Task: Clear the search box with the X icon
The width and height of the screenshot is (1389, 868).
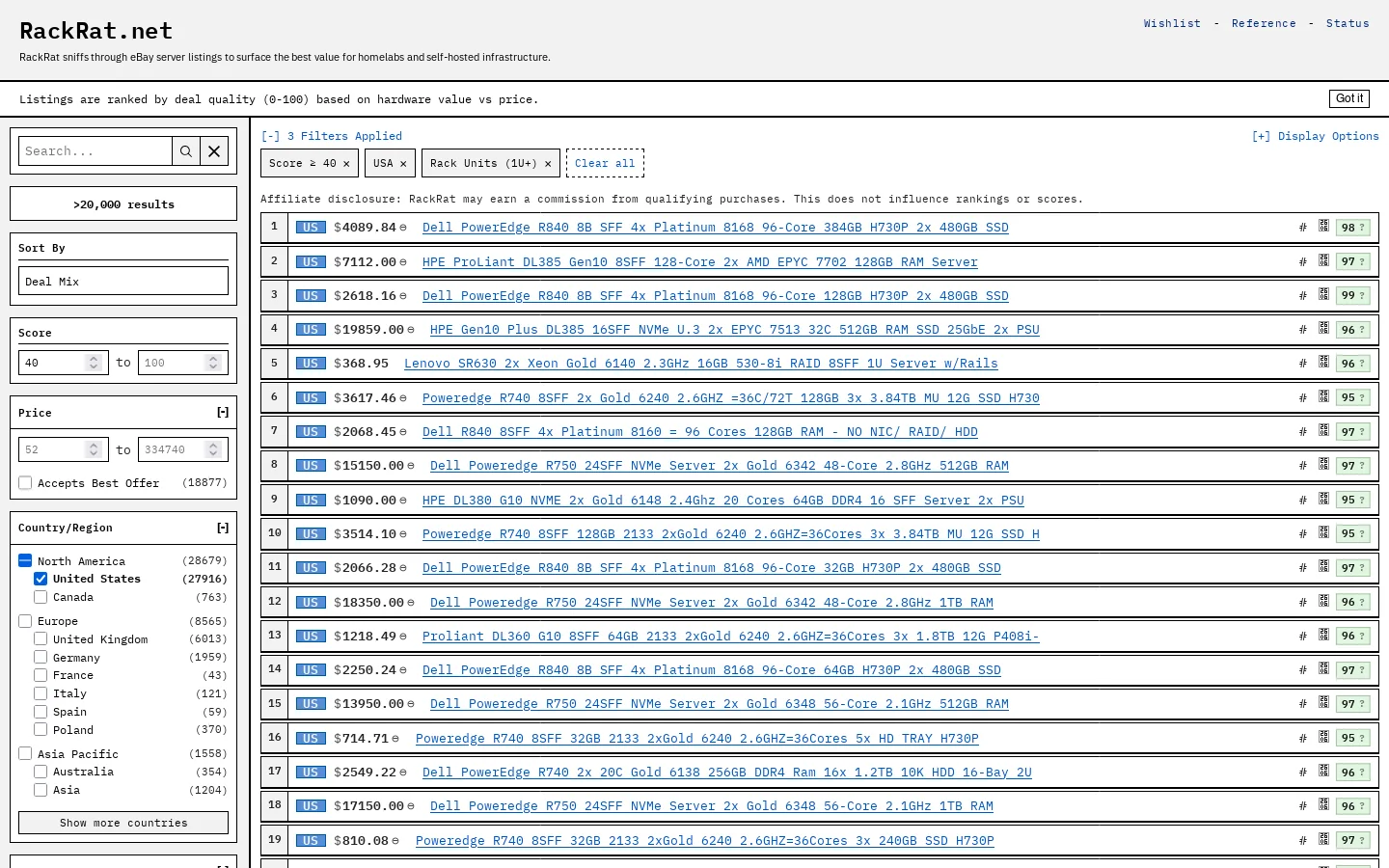Action: point(214,151)
